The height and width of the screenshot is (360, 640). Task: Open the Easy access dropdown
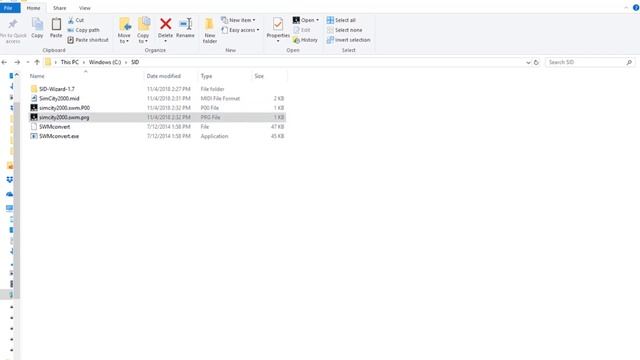(x=240, y=30)
